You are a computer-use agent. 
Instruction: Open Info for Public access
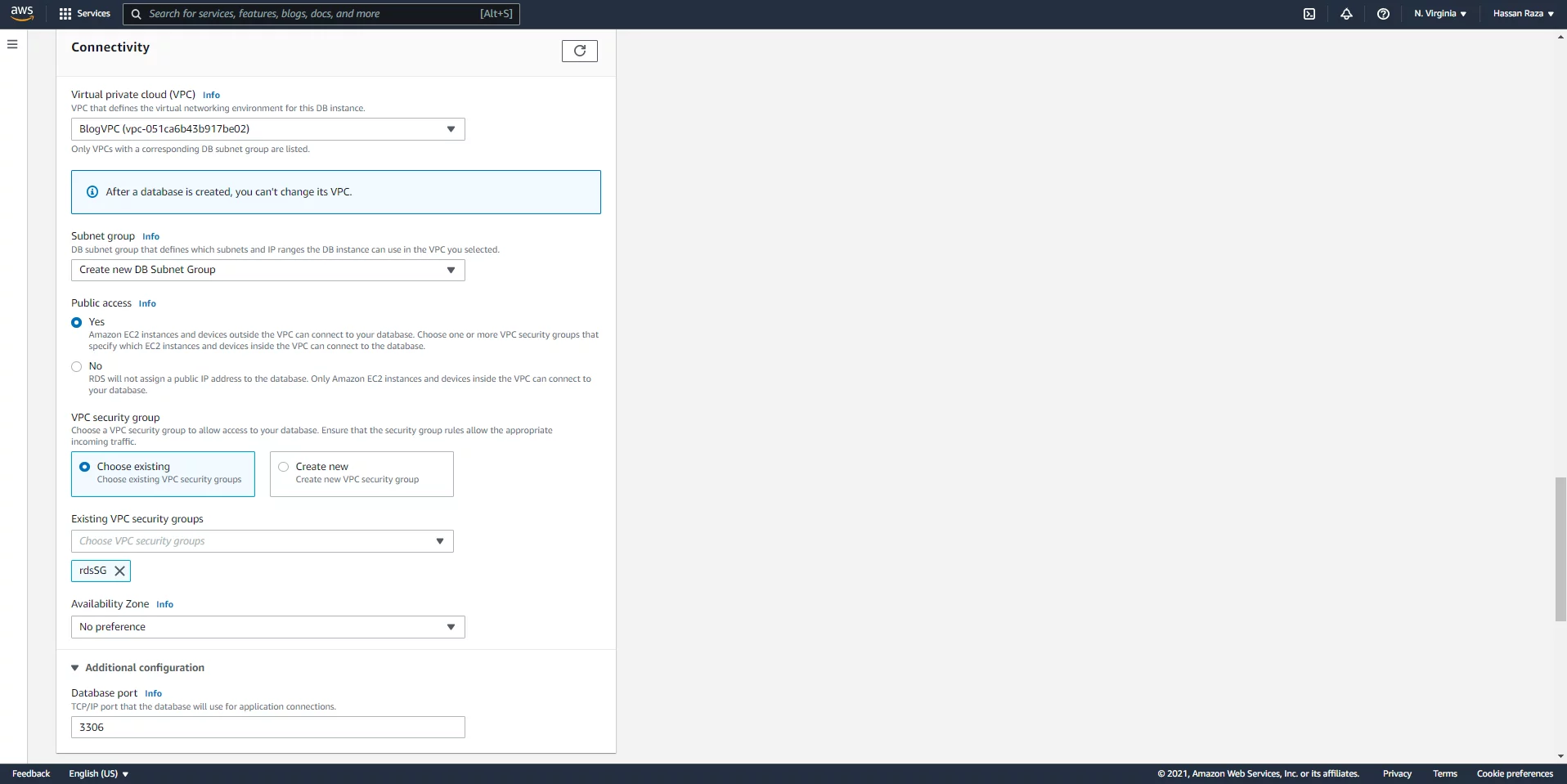(x=147, y=303)
